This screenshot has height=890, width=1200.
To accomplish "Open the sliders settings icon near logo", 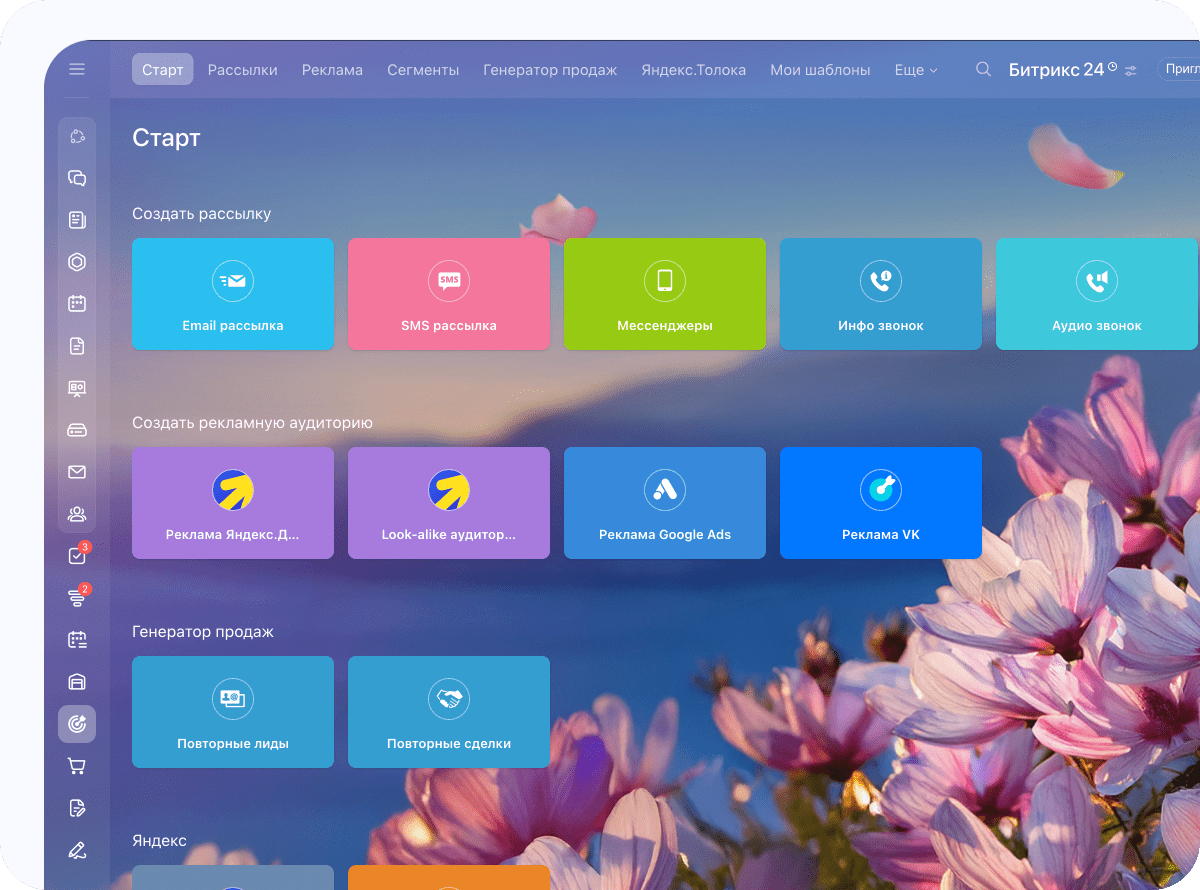I will point(1131,71).
